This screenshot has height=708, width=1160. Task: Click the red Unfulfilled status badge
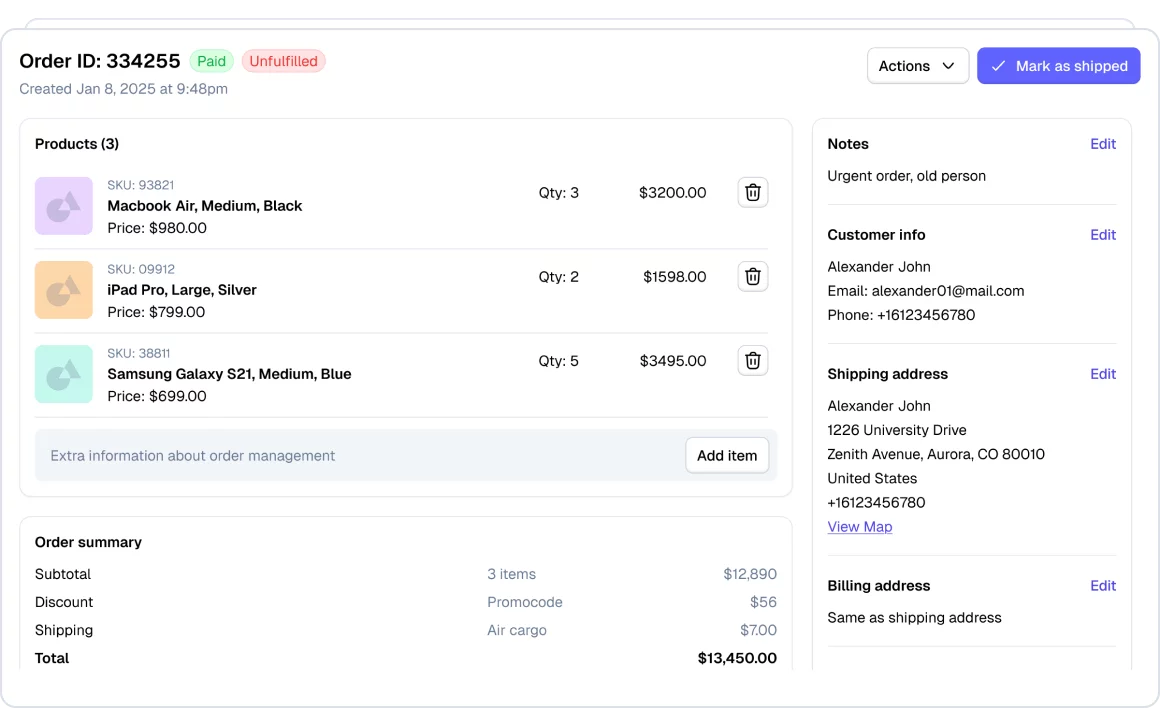point(283,61)
